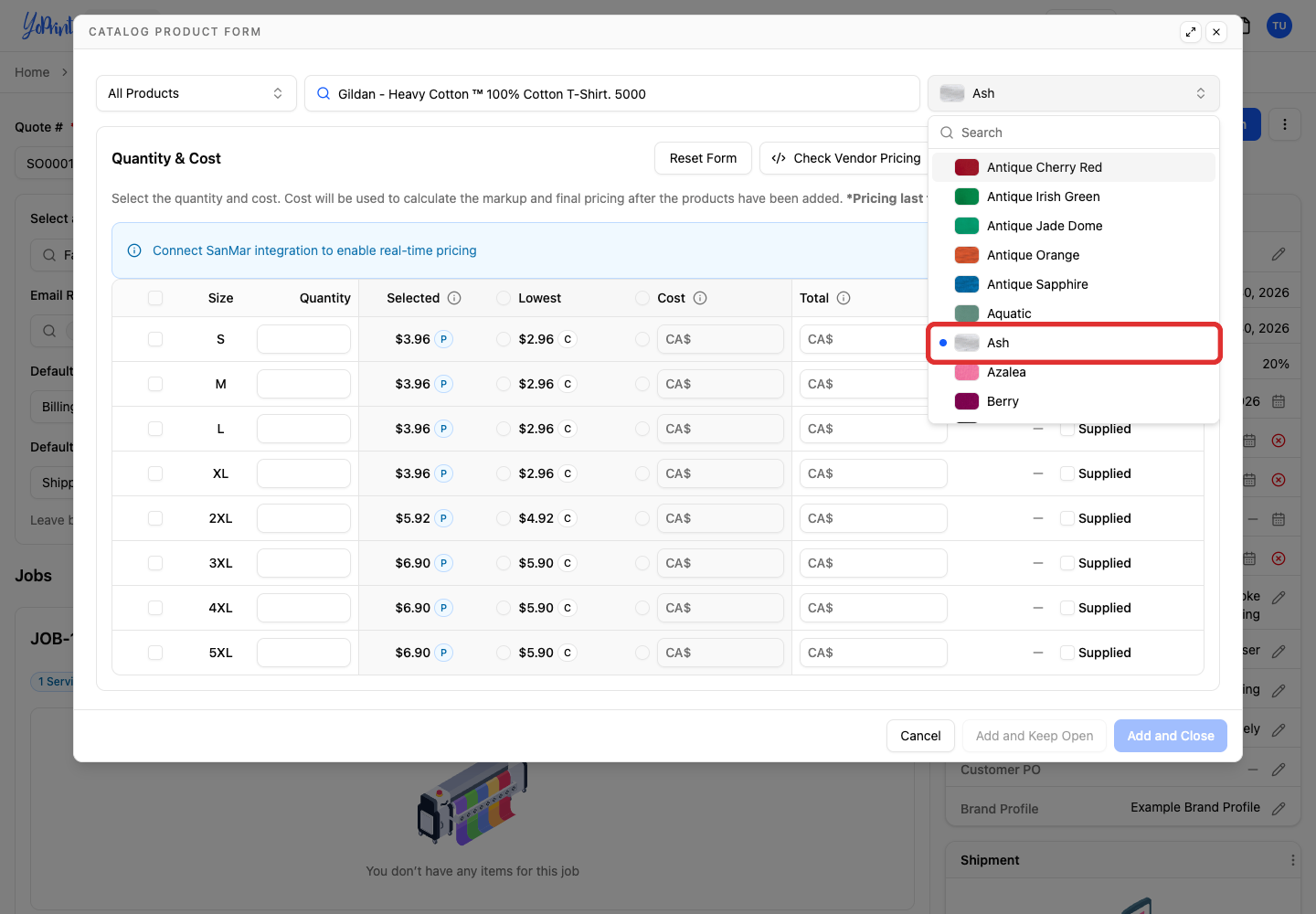Edit the Customer PO pencil icon
Screen dimensions: 1316x914
click(1279, 770)
